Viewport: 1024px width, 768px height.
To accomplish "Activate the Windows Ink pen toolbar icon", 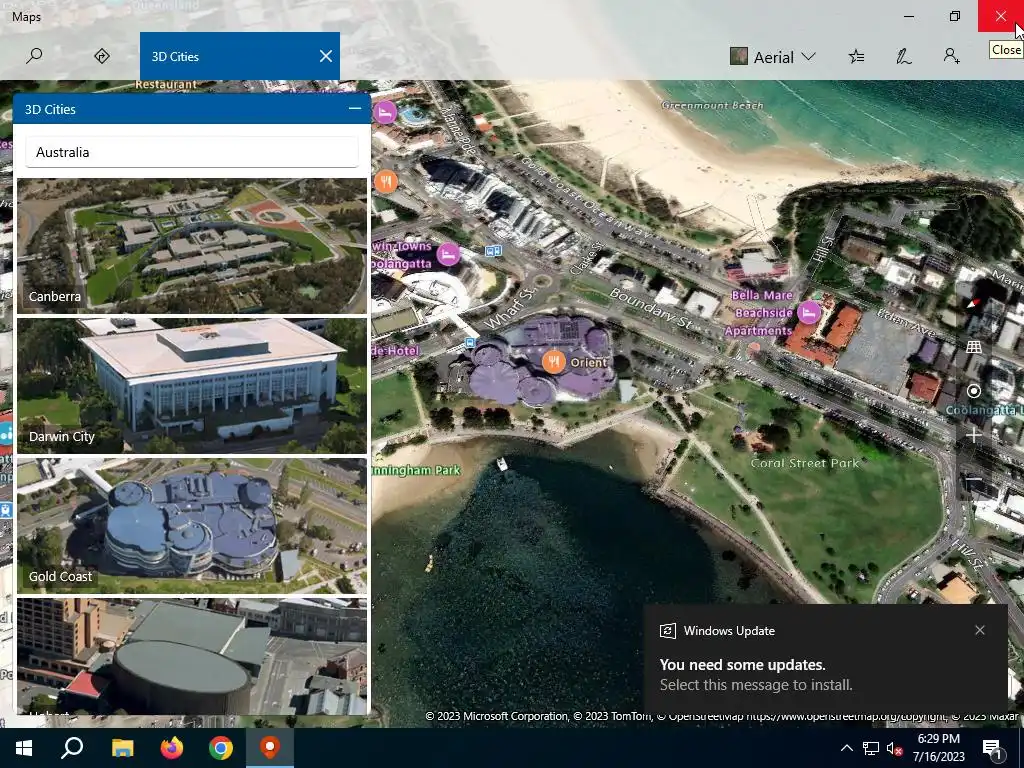I will [904, 57].
